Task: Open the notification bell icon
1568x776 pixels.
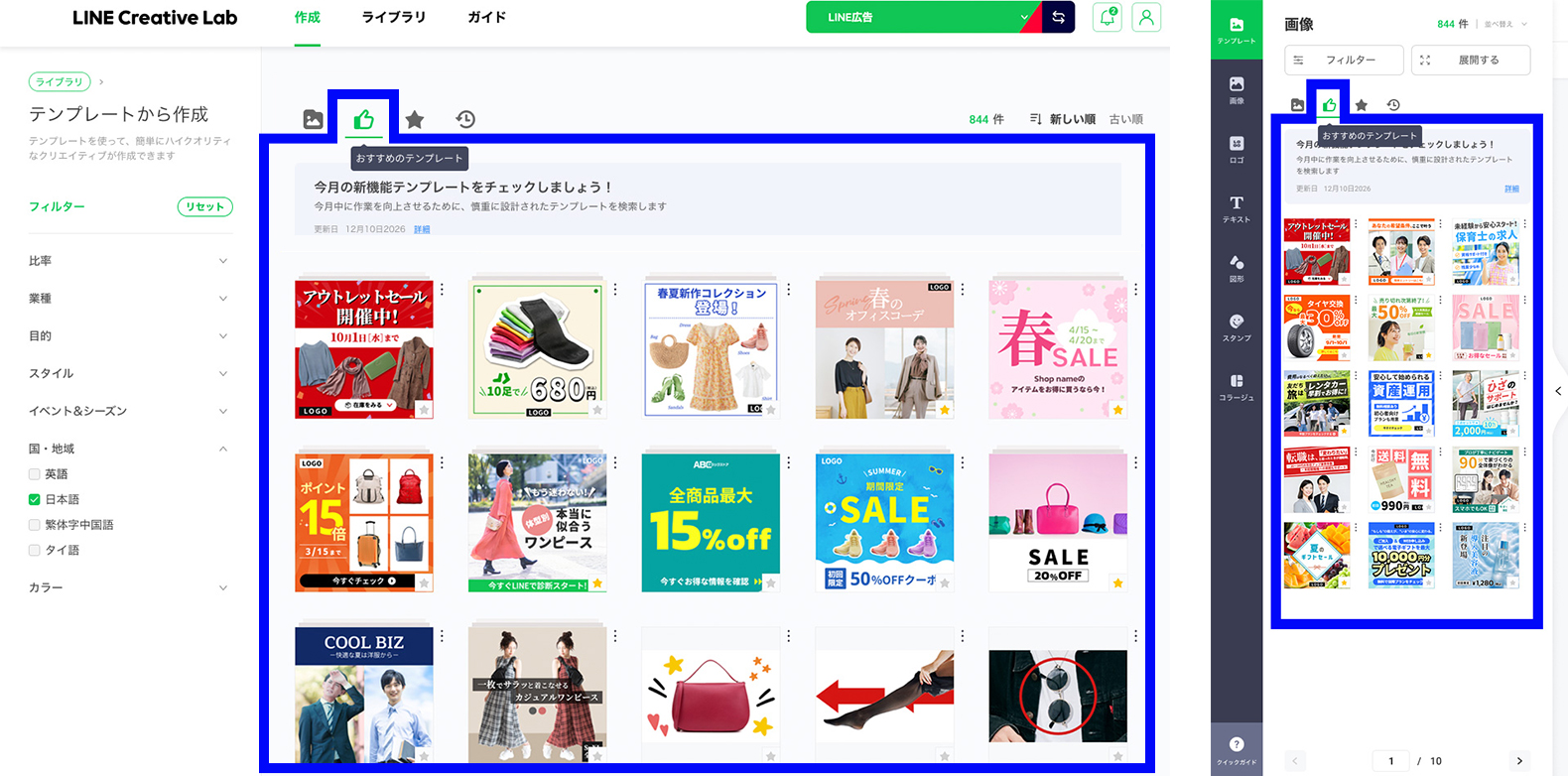Action: 1107,18
